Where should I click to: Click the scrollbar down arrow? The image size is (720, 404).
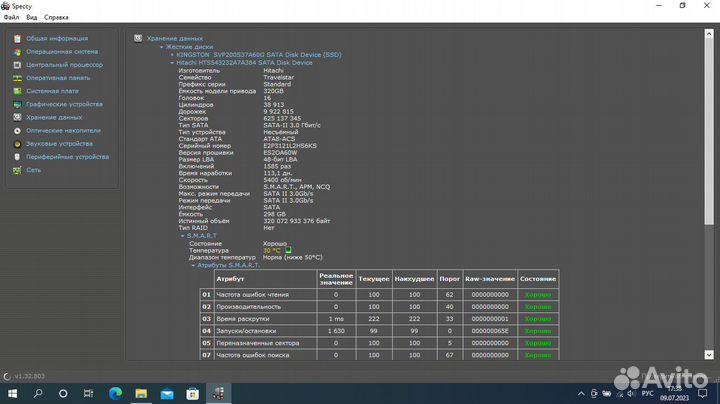tap(709, 355)
